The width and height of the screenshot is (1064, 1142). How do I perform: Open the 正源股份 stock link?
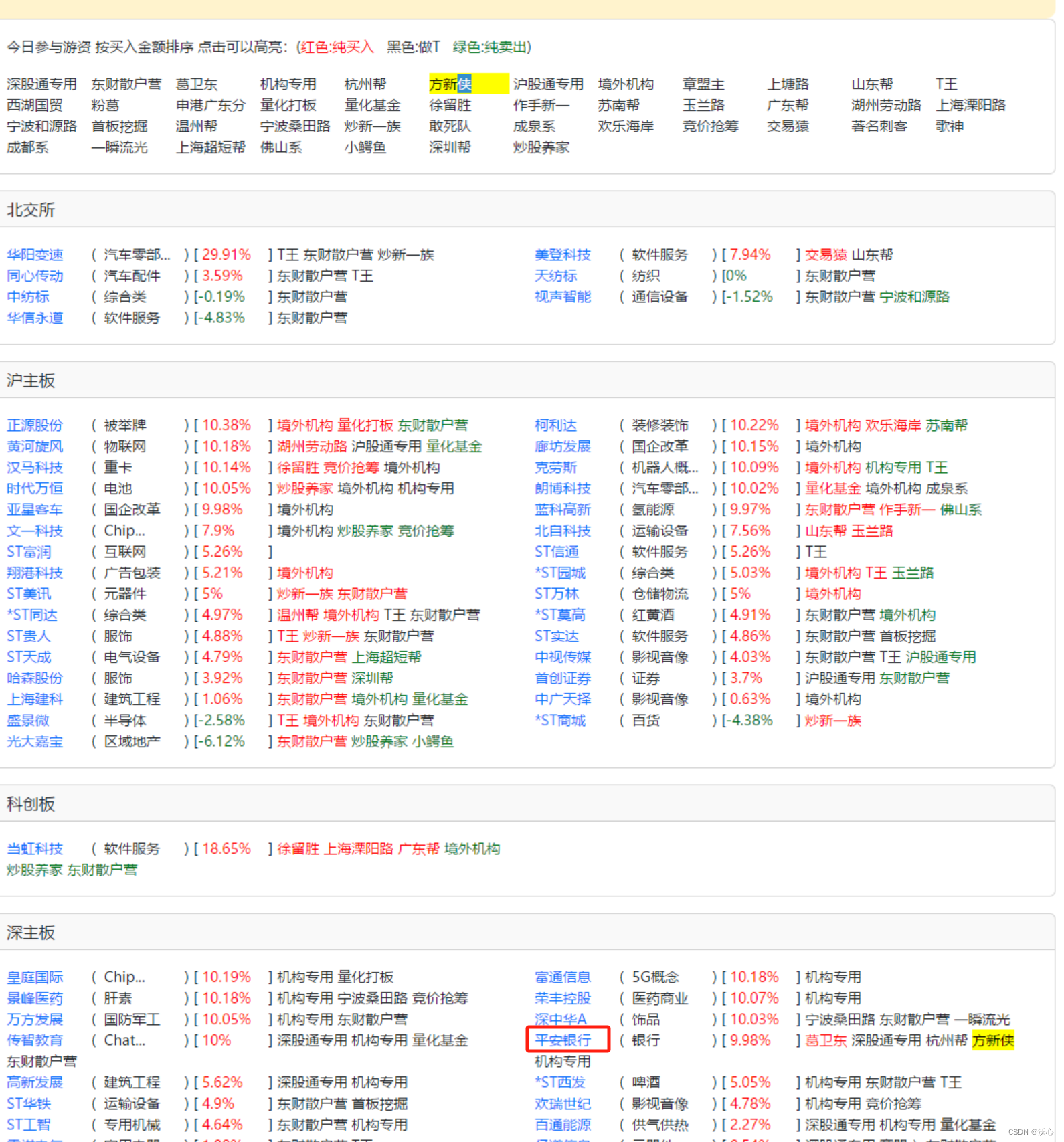click(x=35, y=425)
